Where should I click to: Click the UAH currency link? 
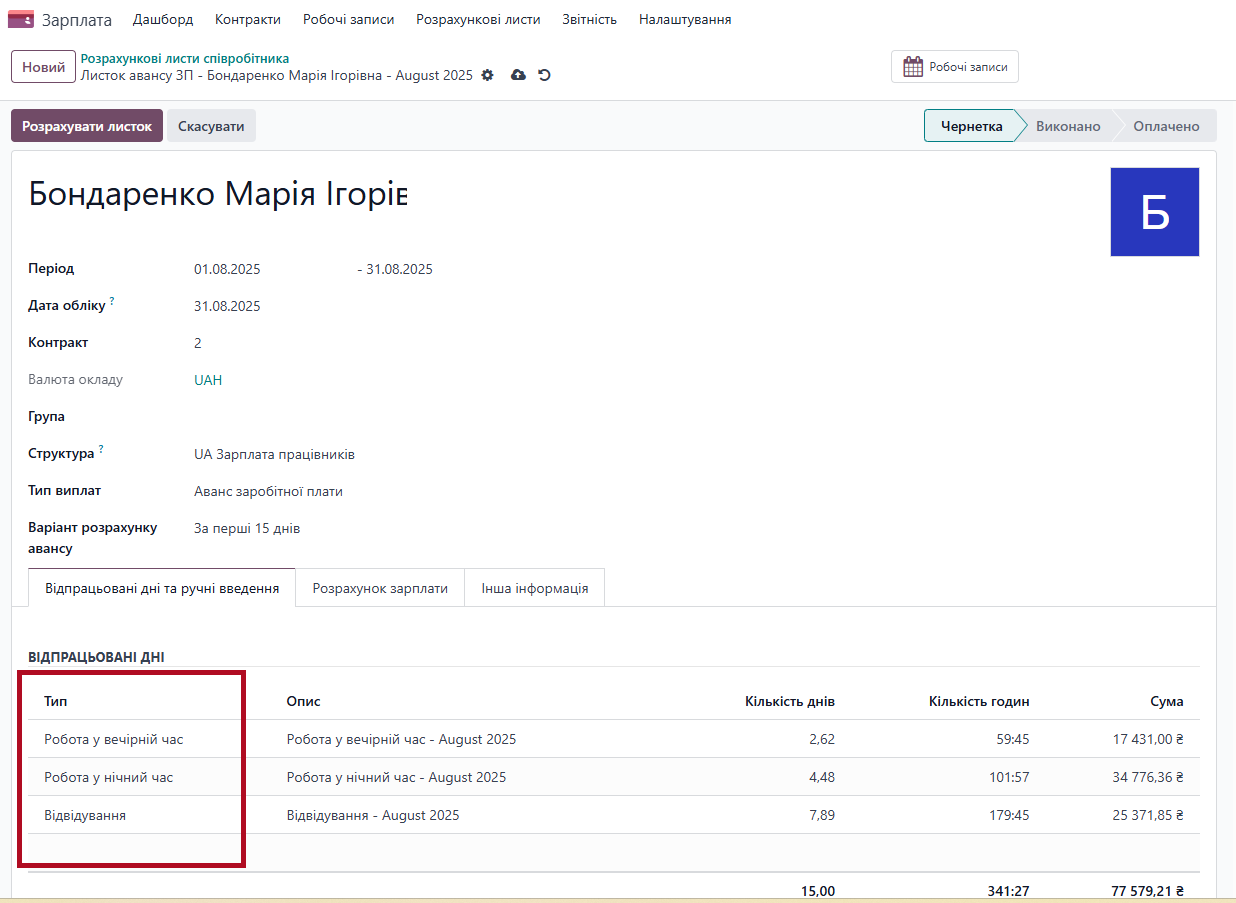[208, 380]
